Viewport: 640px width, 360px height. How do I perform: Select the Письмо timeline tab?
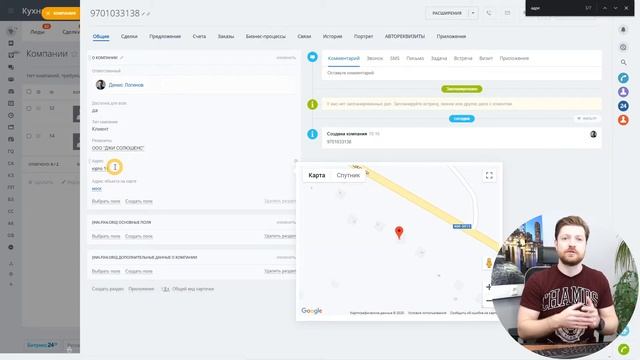point(415,58)
